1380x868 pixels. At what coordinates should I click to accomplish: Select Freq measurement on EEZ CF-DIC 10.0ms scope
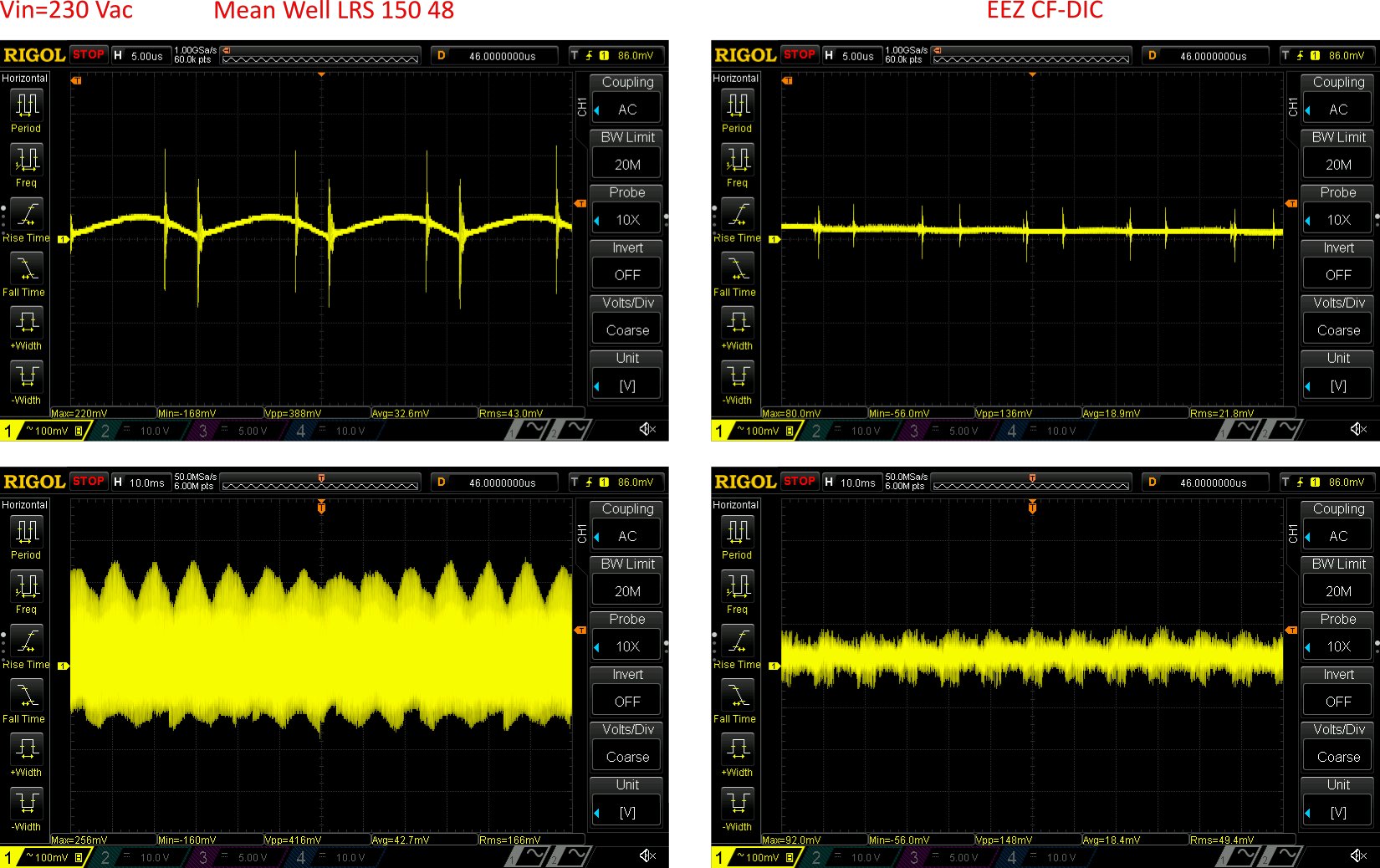pos(738,586)
